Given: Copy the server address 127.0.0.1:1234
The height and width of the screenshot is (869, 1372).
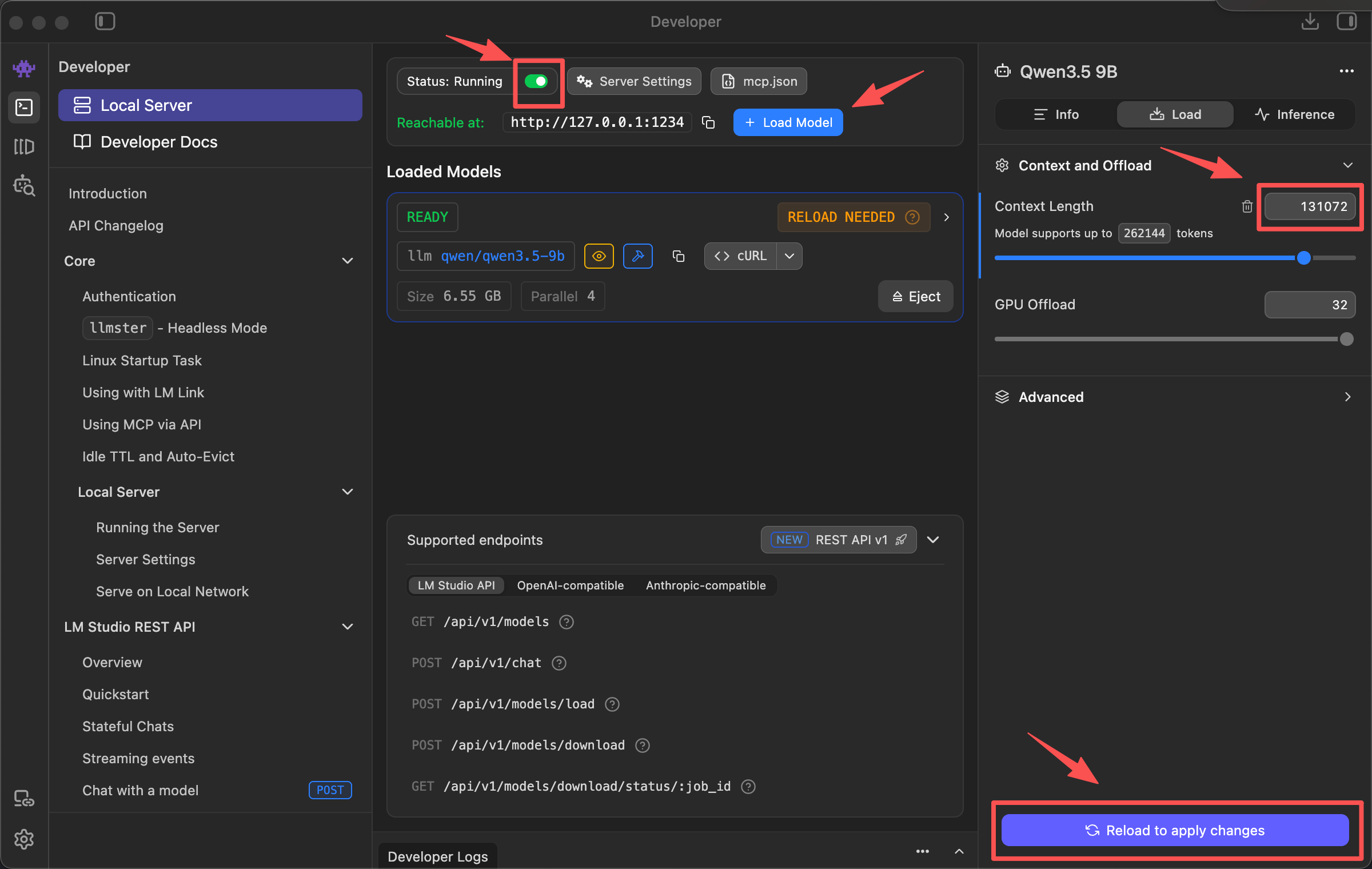Looking at the screenshot, I should [x=708, y=122].
